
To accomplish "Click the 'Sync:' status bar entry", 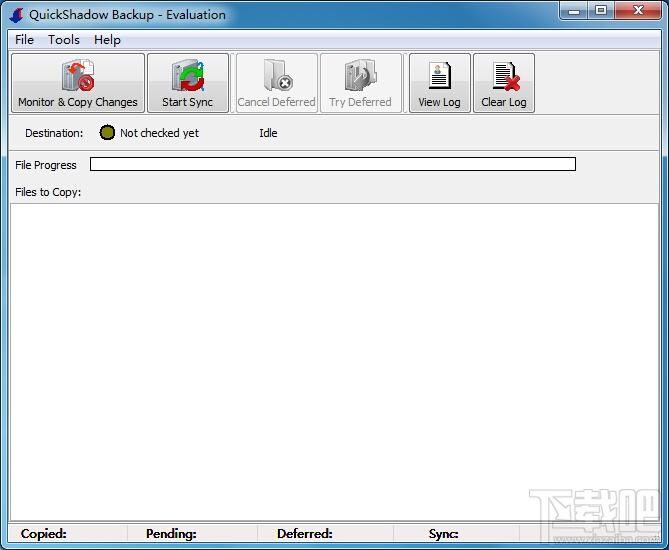I will [x=443, y=533].
